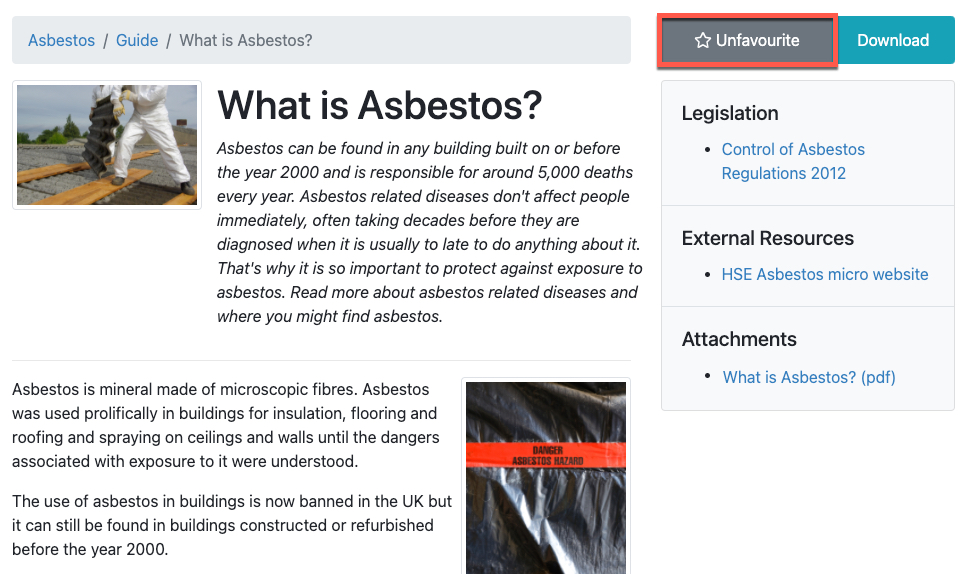Open Control of Asbestos Regulations 2012 link
The width and height of the screenshot is (969, 574).
click(x=793, y=161)
